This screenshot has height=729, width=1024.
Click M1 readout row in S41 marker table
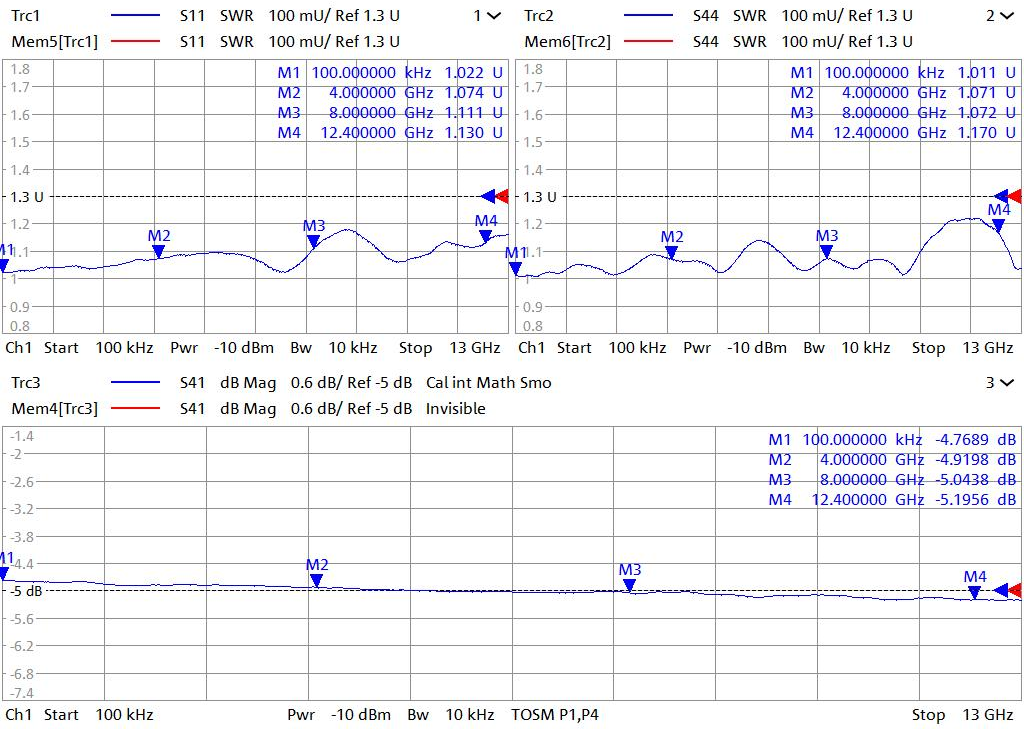tap(891, 440)
